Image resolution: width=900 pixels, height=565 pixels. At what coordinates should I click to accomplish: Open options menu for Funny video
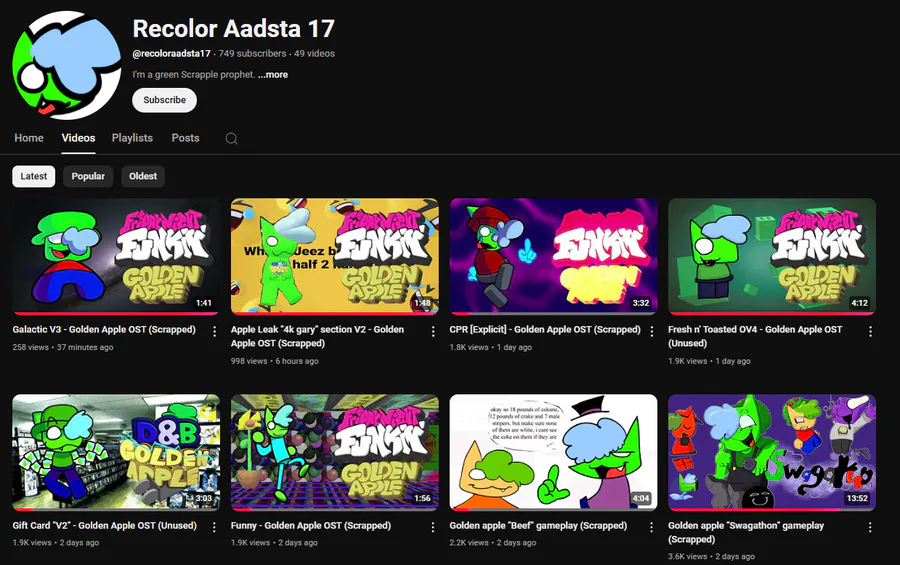433,527
